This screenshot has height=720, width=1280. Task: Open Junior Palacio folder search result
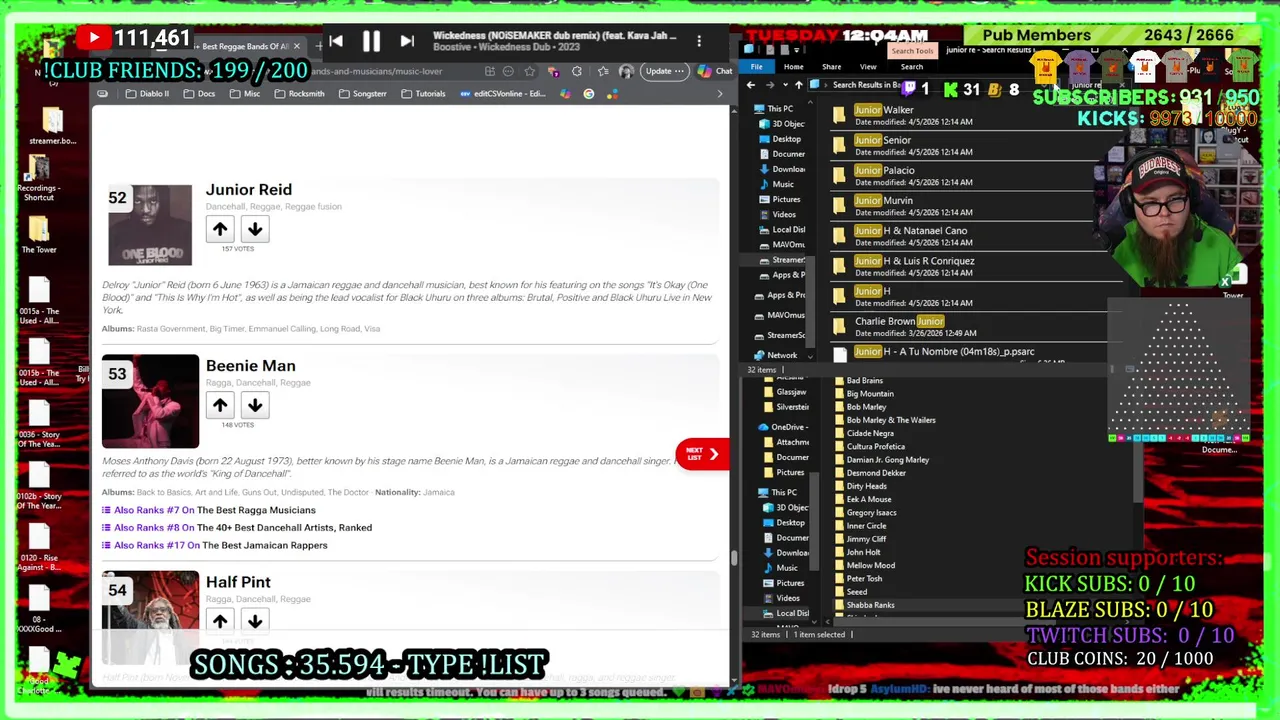[x=964, y=176]
